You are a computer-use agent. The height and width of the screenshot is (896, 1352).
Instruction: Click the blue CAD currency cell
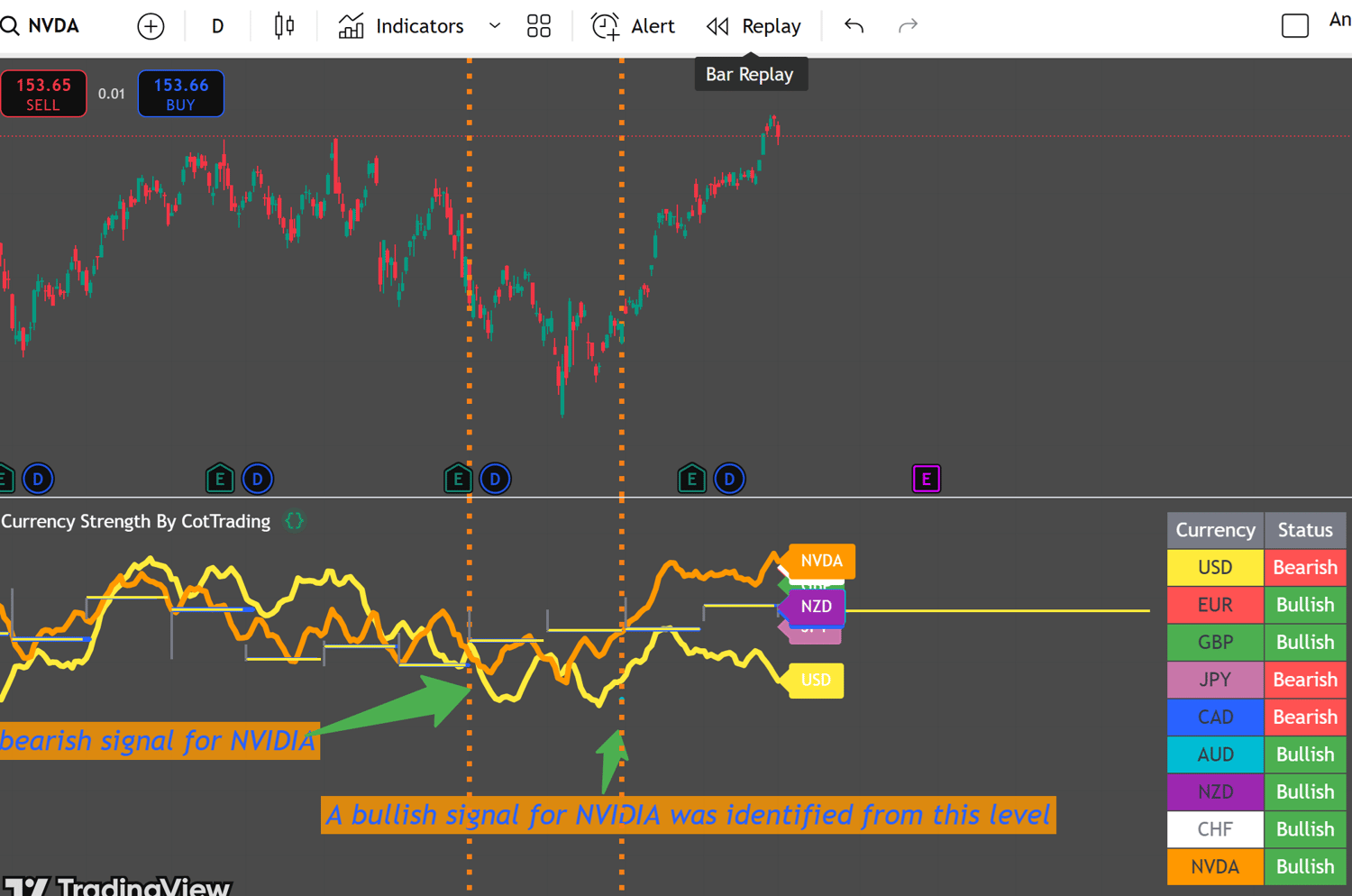point(1215,718)
